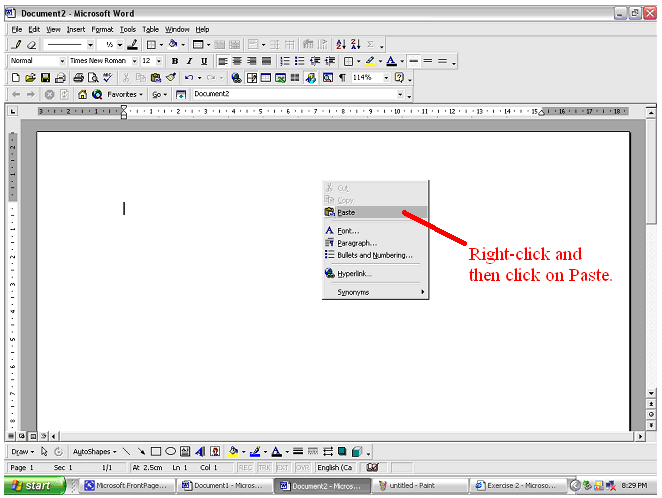
Task: Click the Paste clipboard toolbar icon
Action: [x=155, y=78]
